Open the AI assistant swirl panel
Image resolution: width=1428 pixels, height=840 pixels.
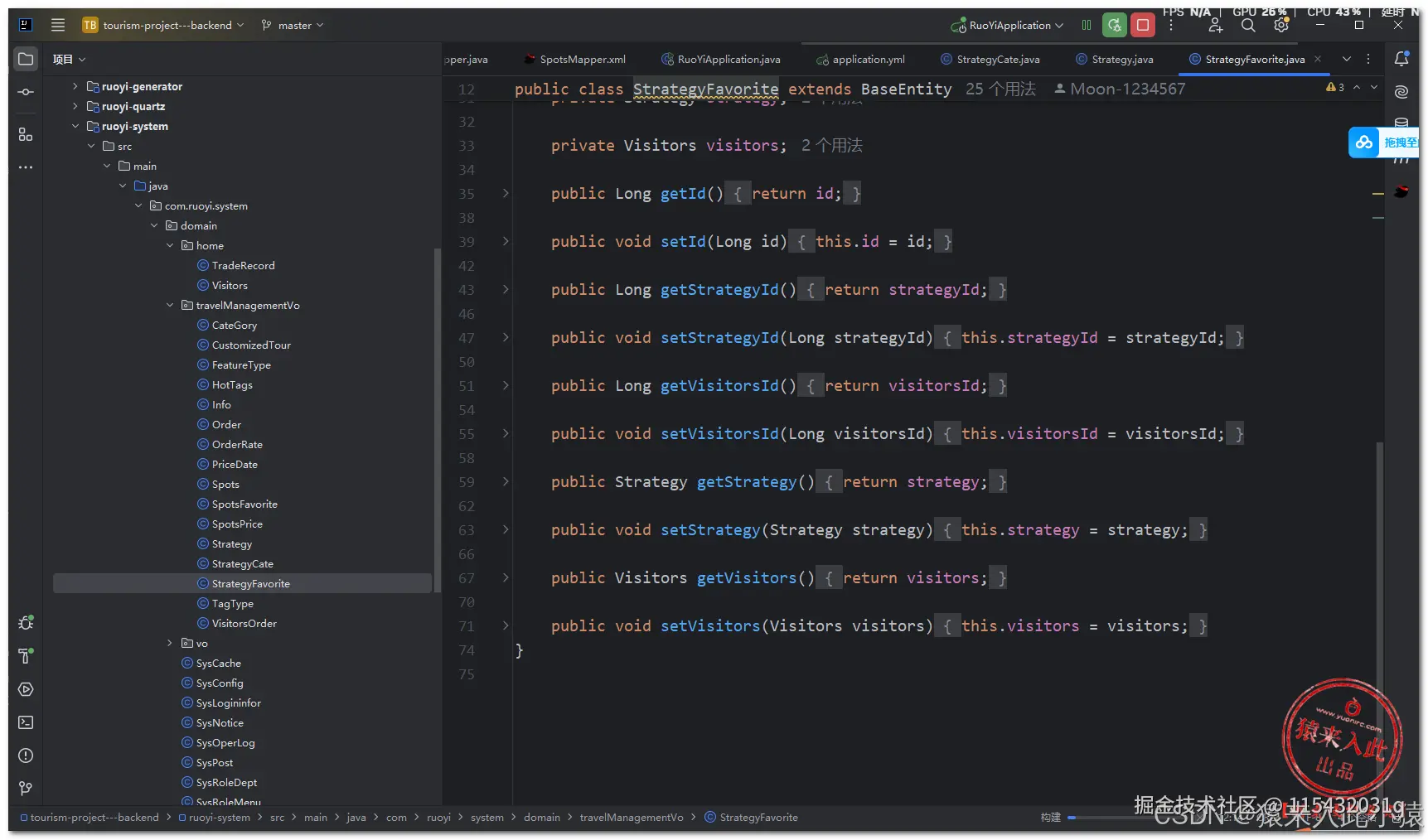pos(1401,92)
